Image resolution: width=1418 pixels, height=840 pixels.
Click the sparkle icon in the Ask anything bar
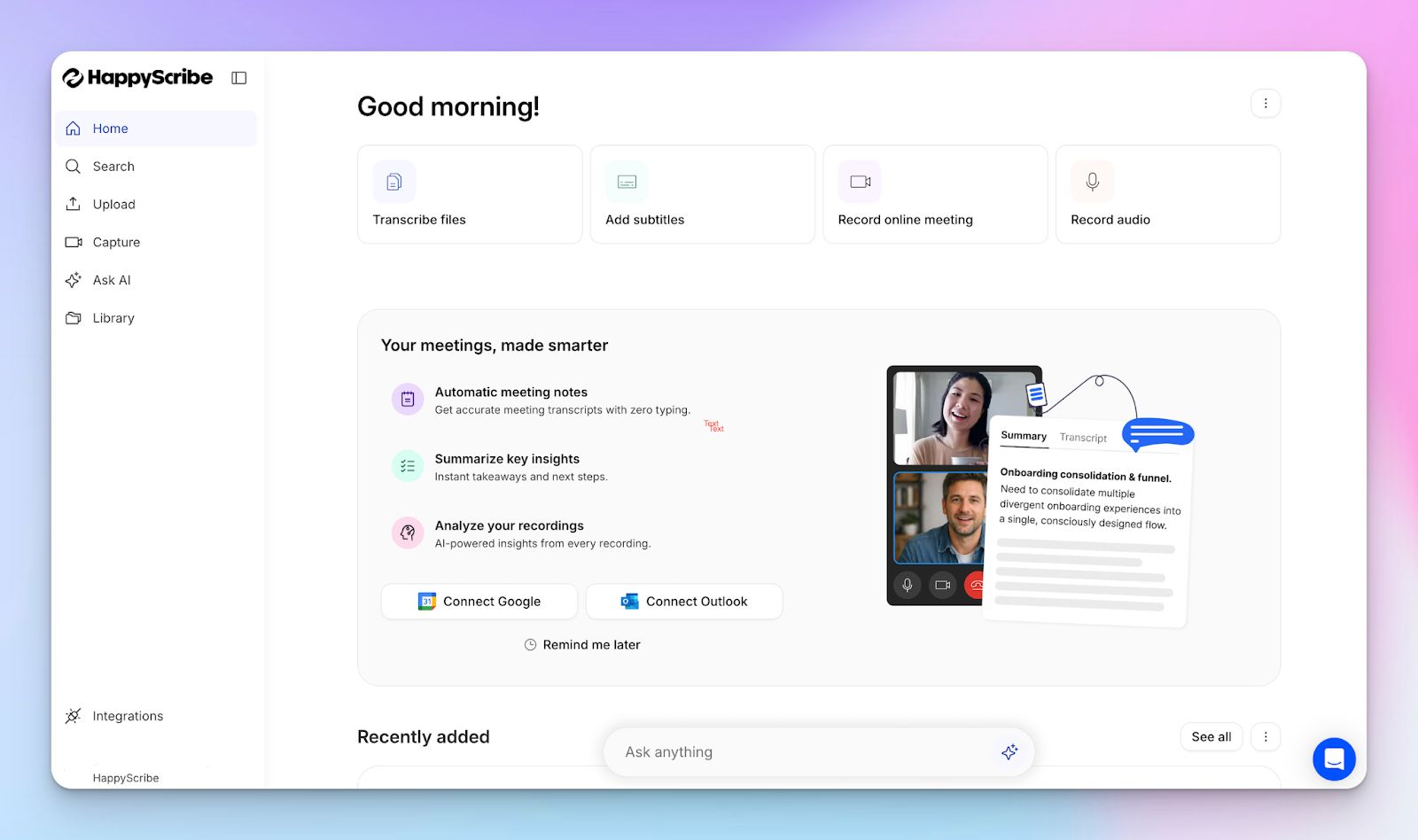(1009, 751)
